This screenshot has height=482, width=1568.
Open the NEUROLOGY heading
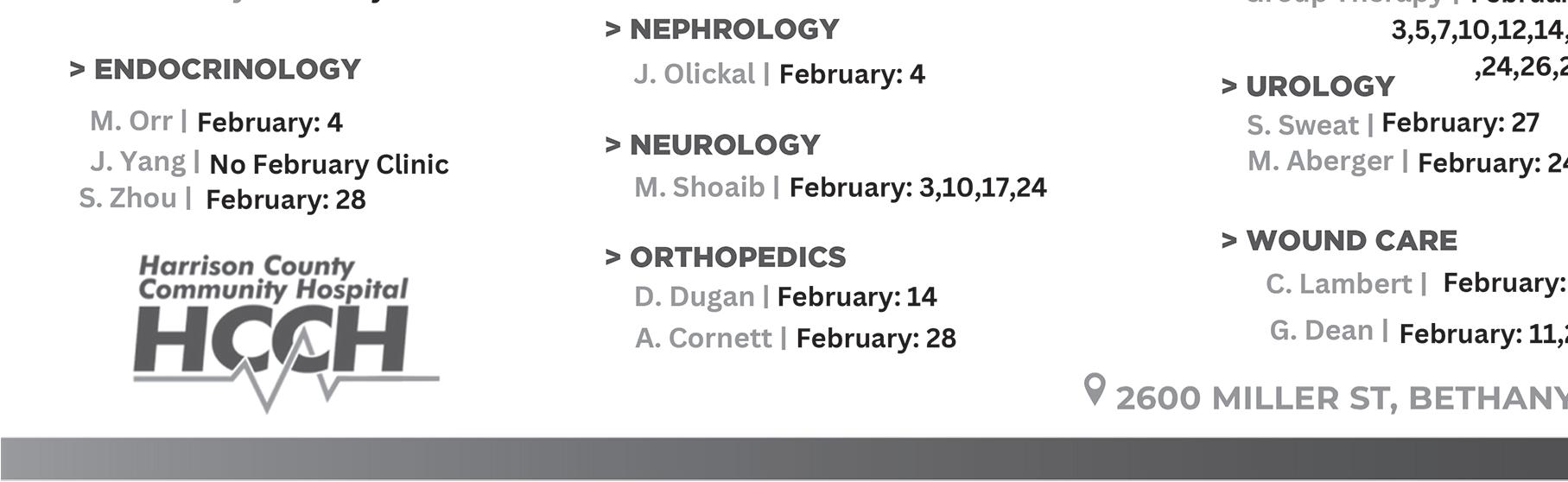[713, 145]
